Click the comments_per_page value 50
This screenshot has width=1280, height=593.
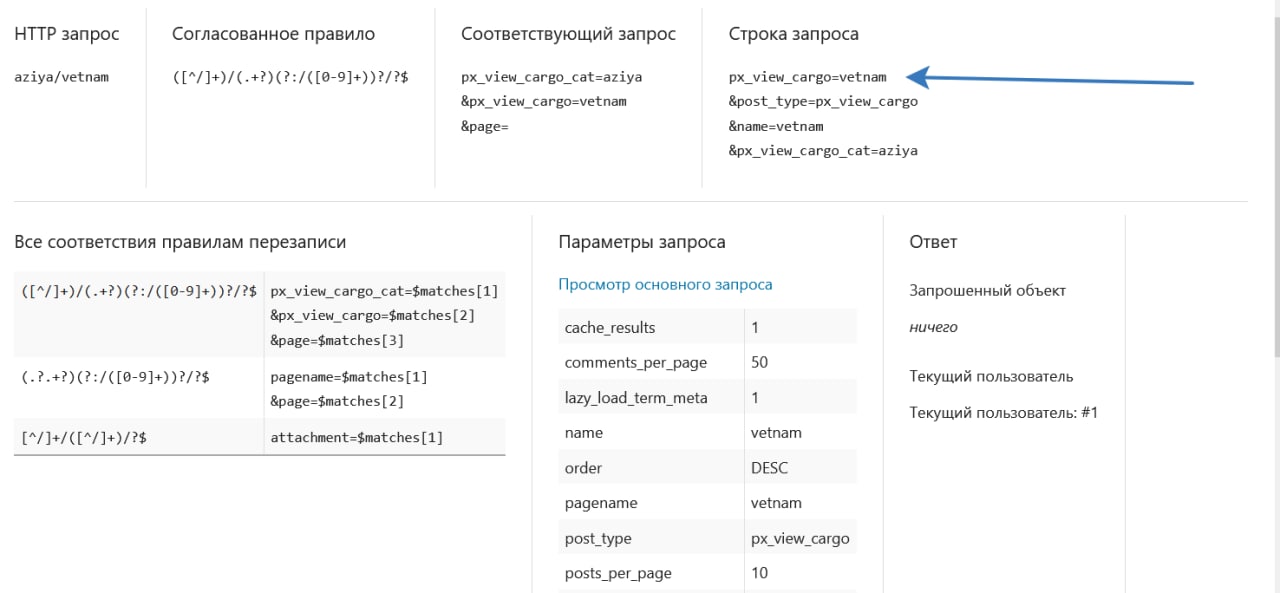click(x=759, y=362)
